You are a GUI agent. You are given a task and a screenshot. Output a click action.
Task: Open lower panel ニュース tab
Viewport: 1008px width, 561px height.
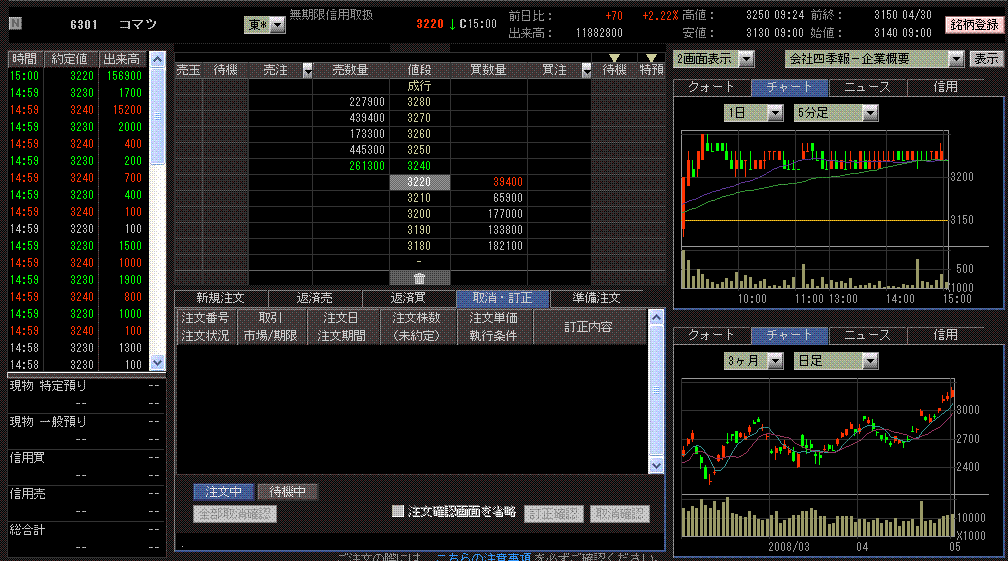(x=868, y=335)
